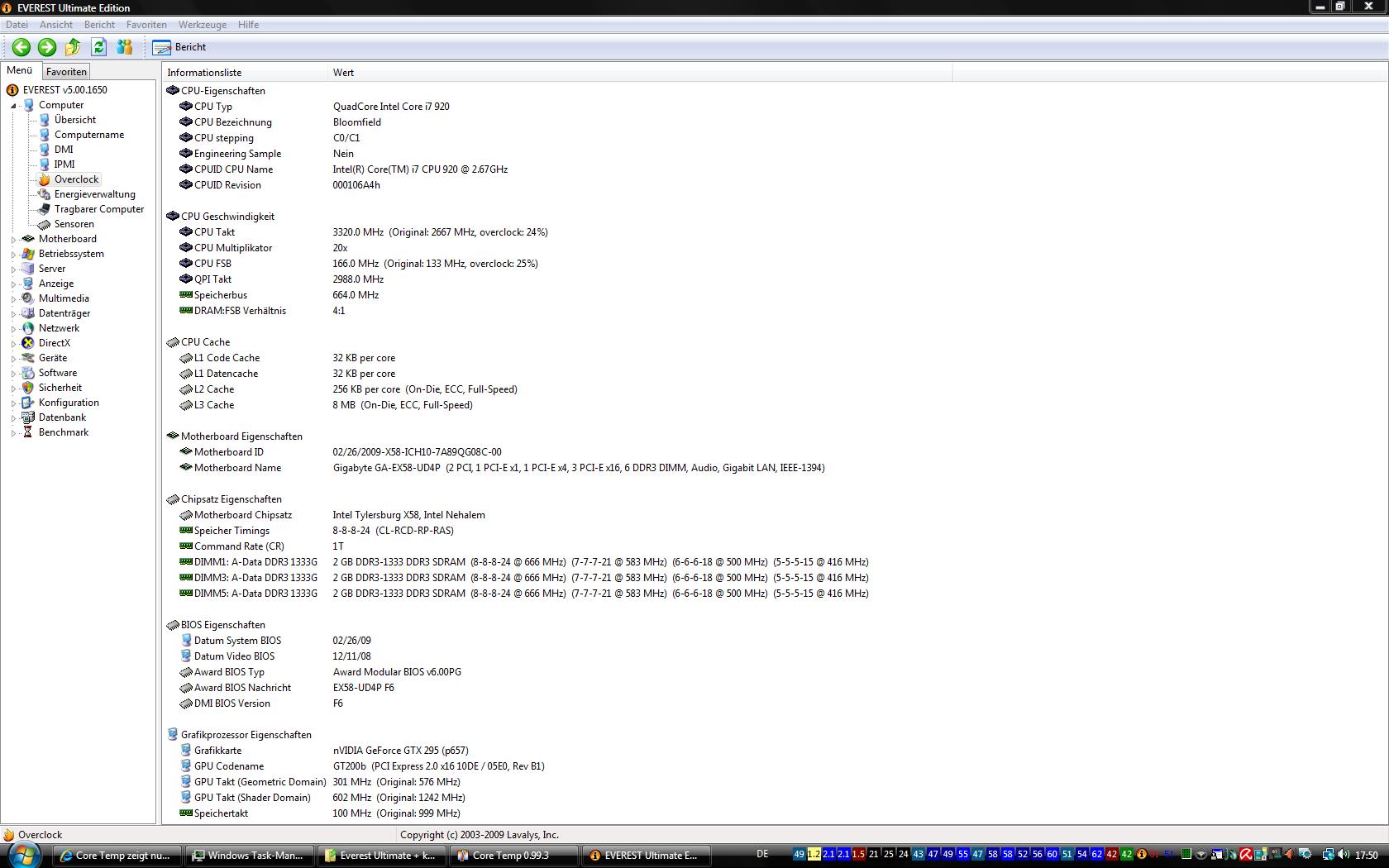Open the Ansicht menu
Viewport: 1389px width, 868px height.
(x=56, y=25)
